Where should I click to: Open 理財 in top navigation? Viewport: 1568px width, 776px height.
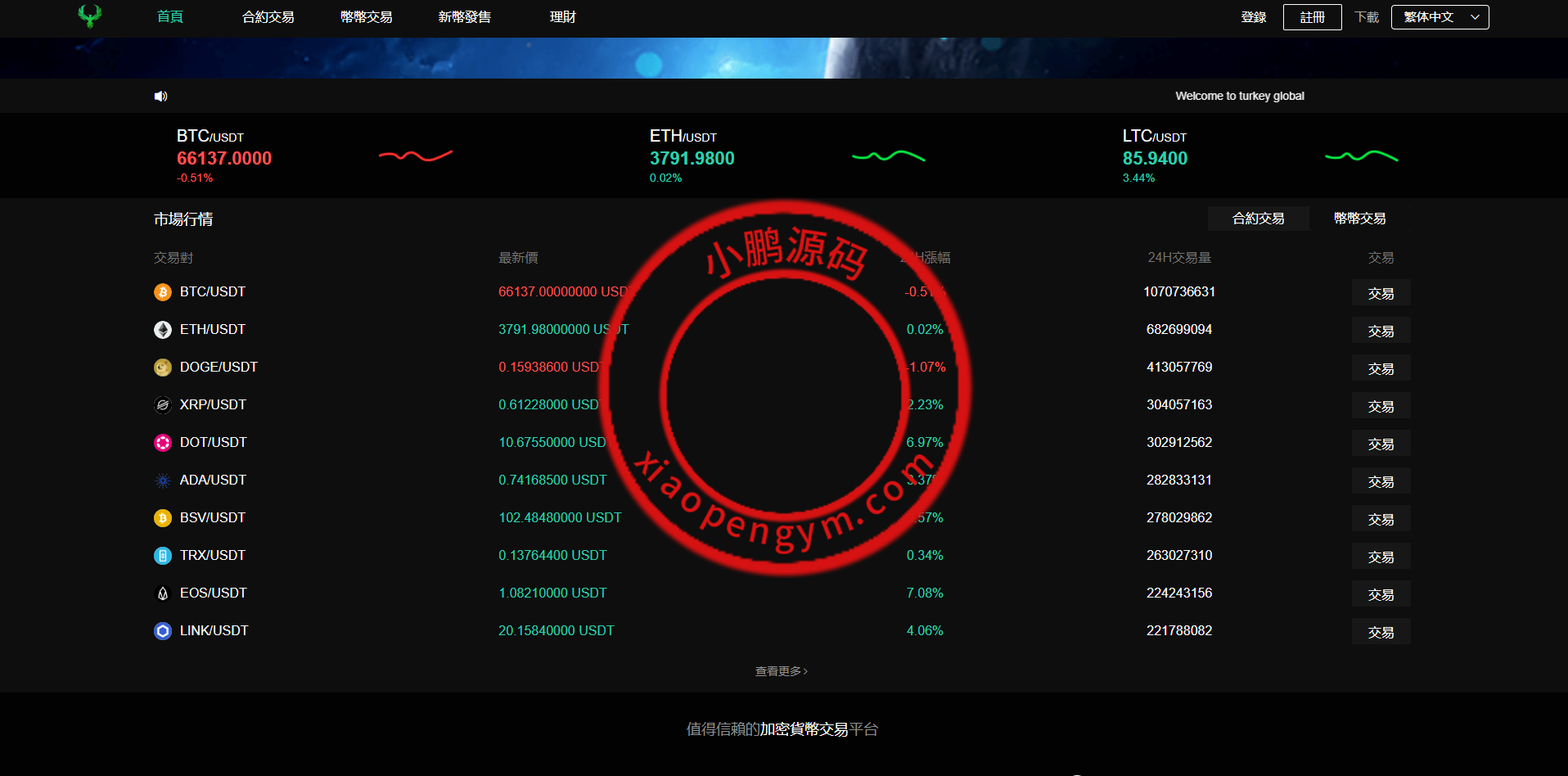(562, 17)
